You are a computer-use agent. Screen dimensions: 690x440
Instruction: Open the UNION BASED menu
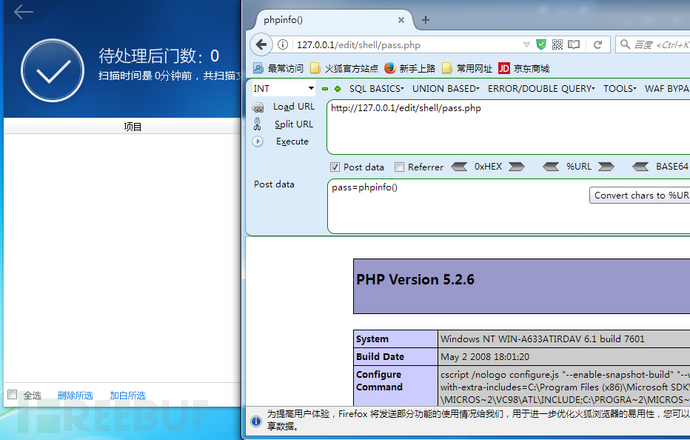(445, 89)
